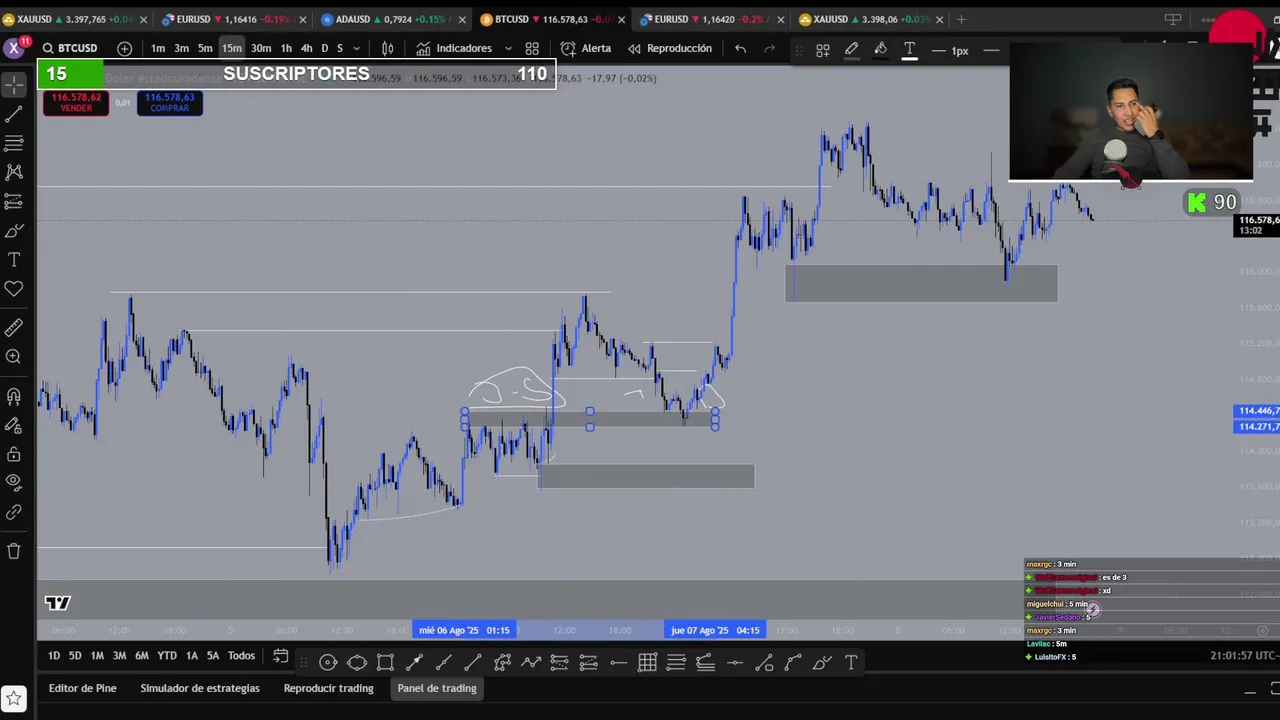Click the undo arrow
The height and width of the screenshot is (720, 1280).
740,48
